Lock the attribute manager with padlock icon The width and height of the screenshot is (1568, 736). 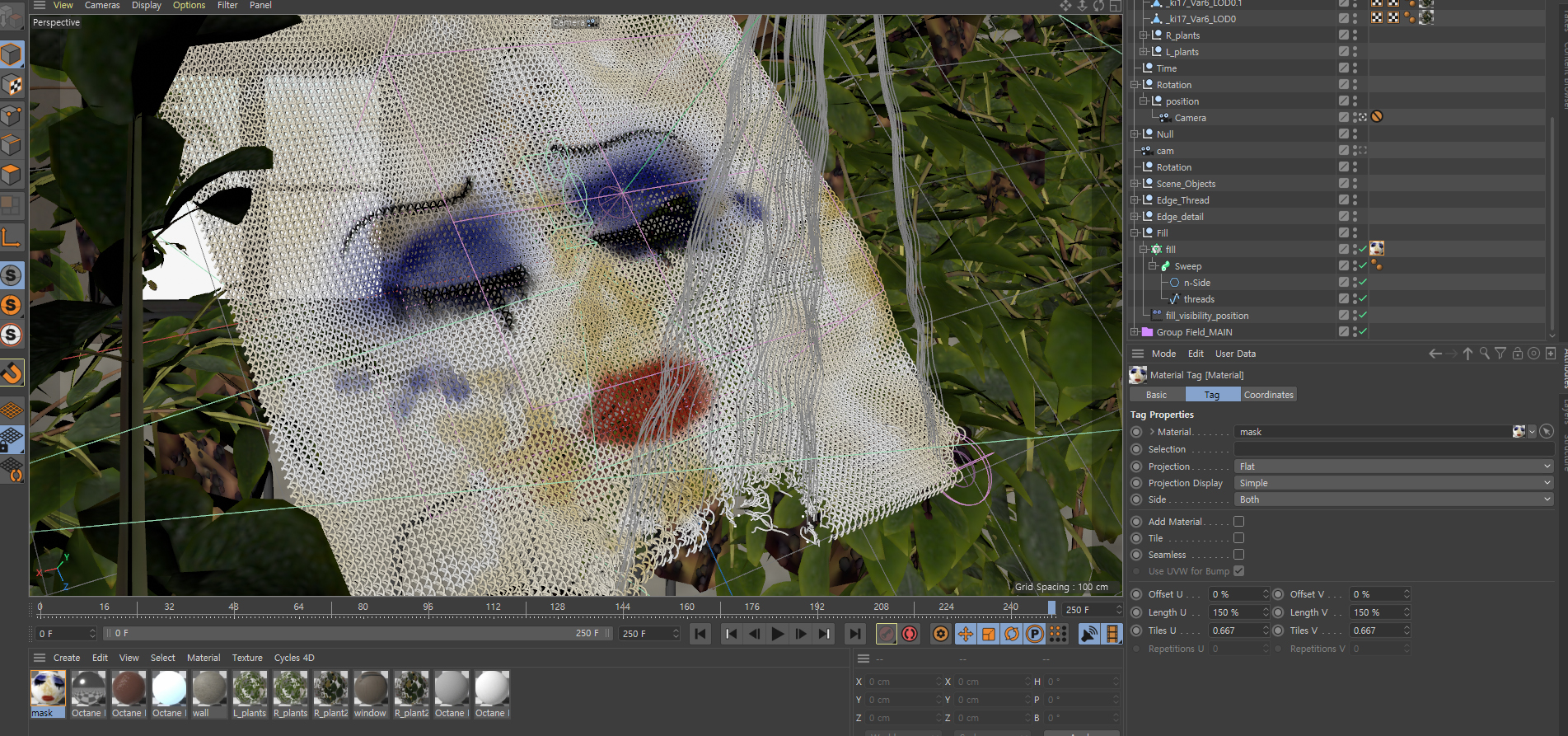click(1517, 354)
